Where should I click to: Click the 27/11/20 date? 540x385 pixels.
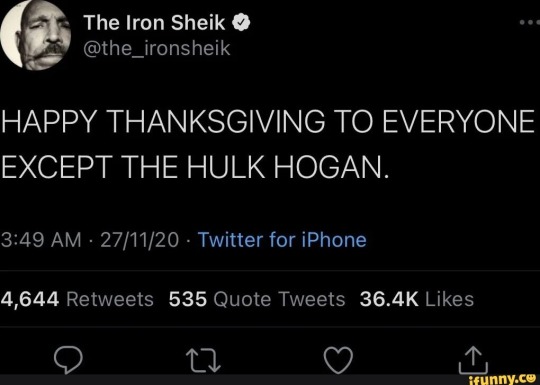click(x=139, y=240)
